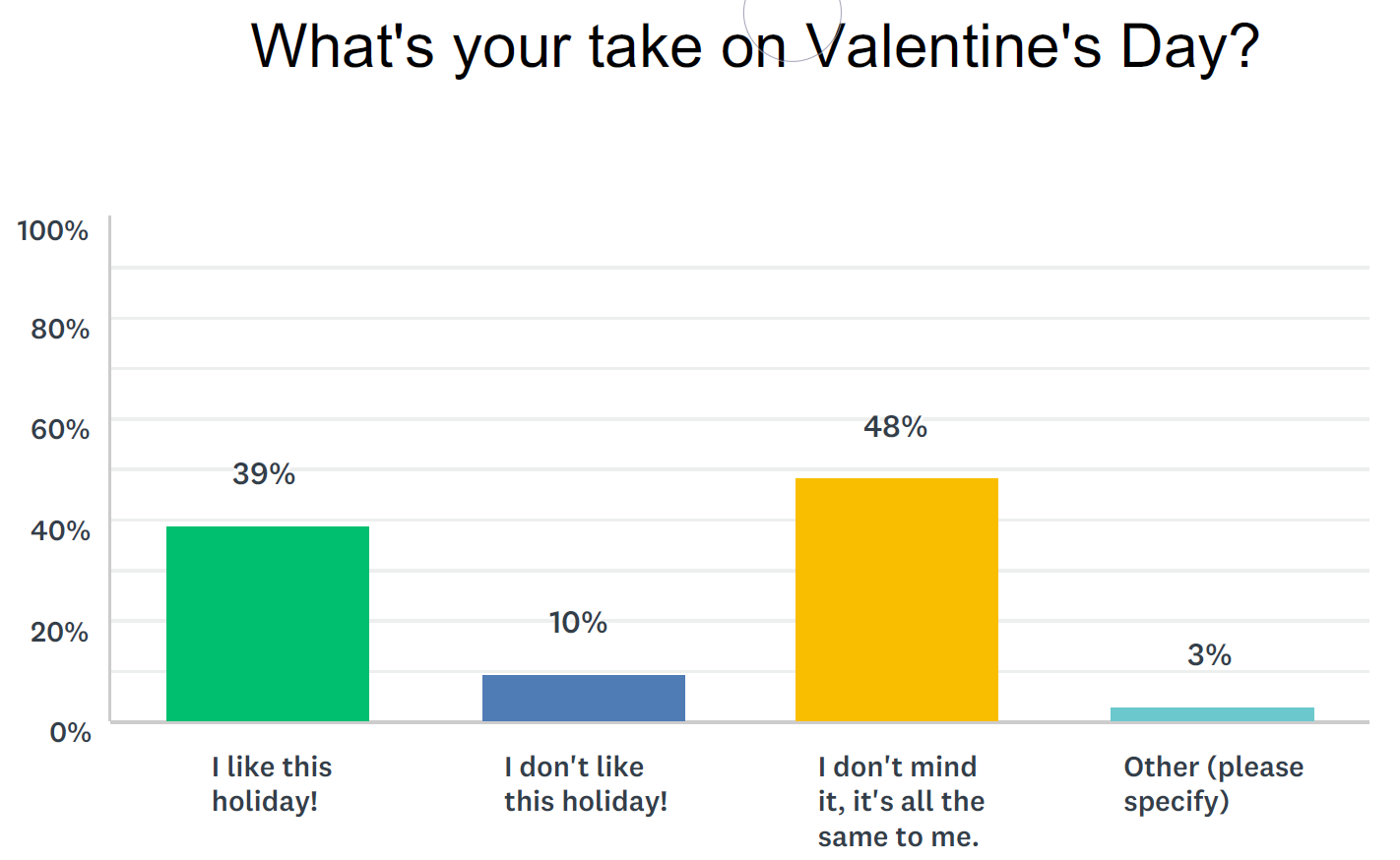Click the 0% y-axis label

[x=70, y=733]
